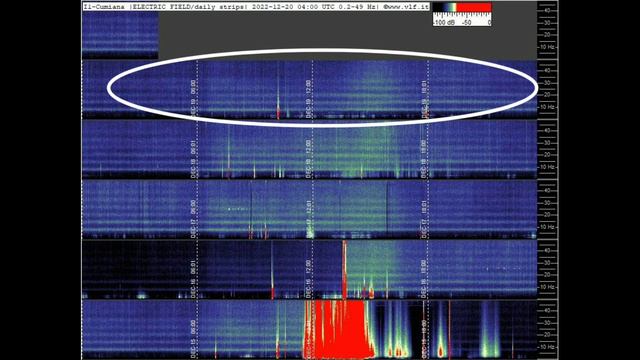Click the 10 Hz axis label of top strip
Viewport: 640px width, 360px height.
coord(547,47)
